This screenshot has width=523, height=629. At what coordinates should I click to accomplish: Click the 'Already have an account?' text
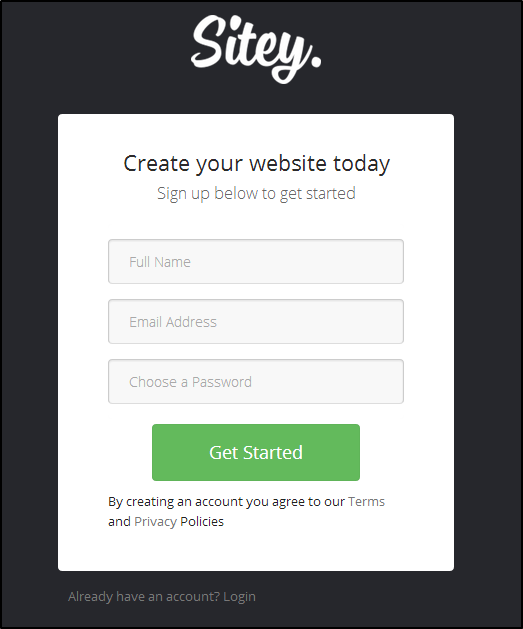pos(144,597)
